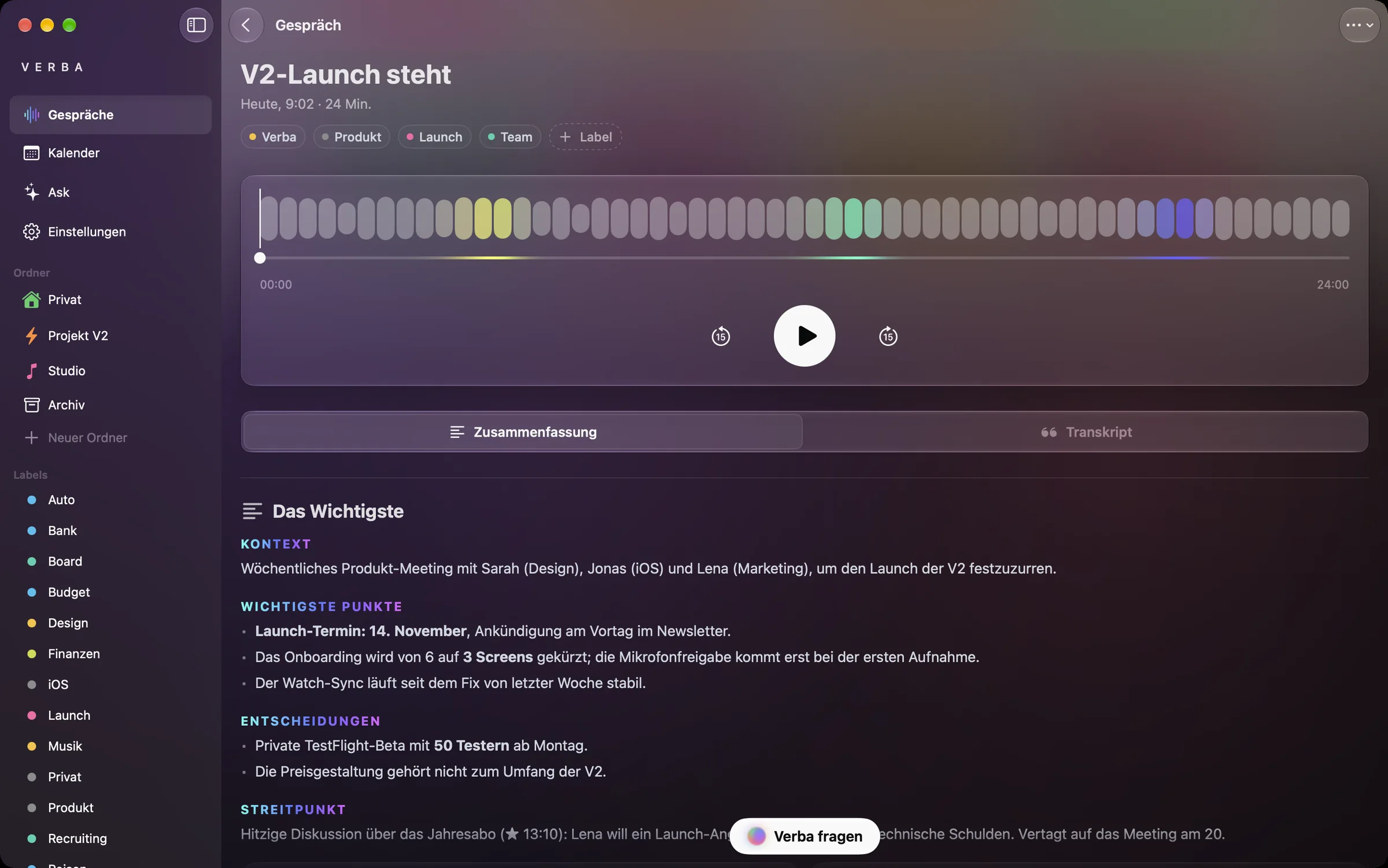This screenshot has width=1388, height=868.
Task: Open the Studio folder
Action: 110,371
